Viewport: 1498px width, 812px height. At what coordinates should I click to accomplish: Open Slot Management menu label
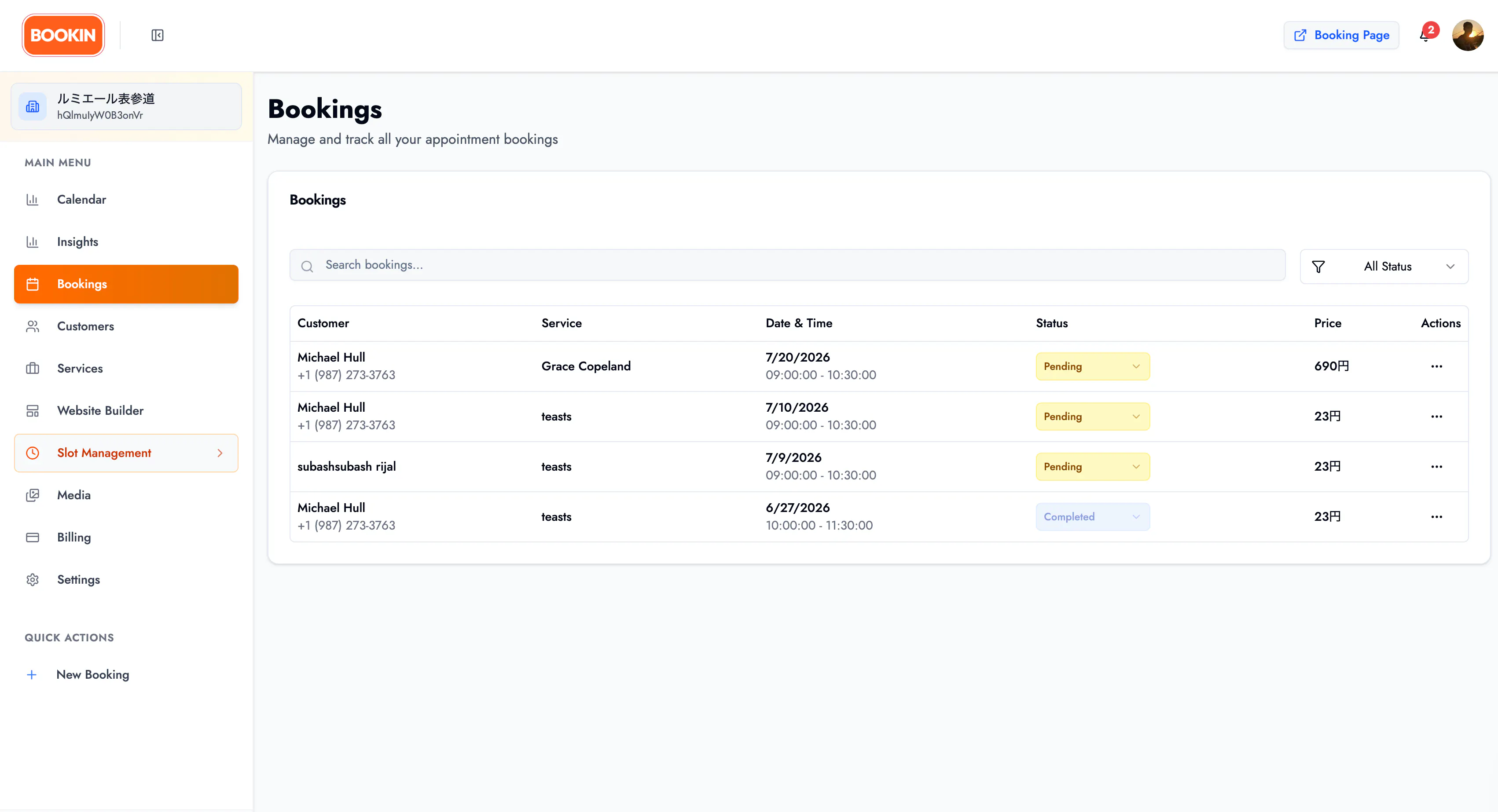pos(104,453)
